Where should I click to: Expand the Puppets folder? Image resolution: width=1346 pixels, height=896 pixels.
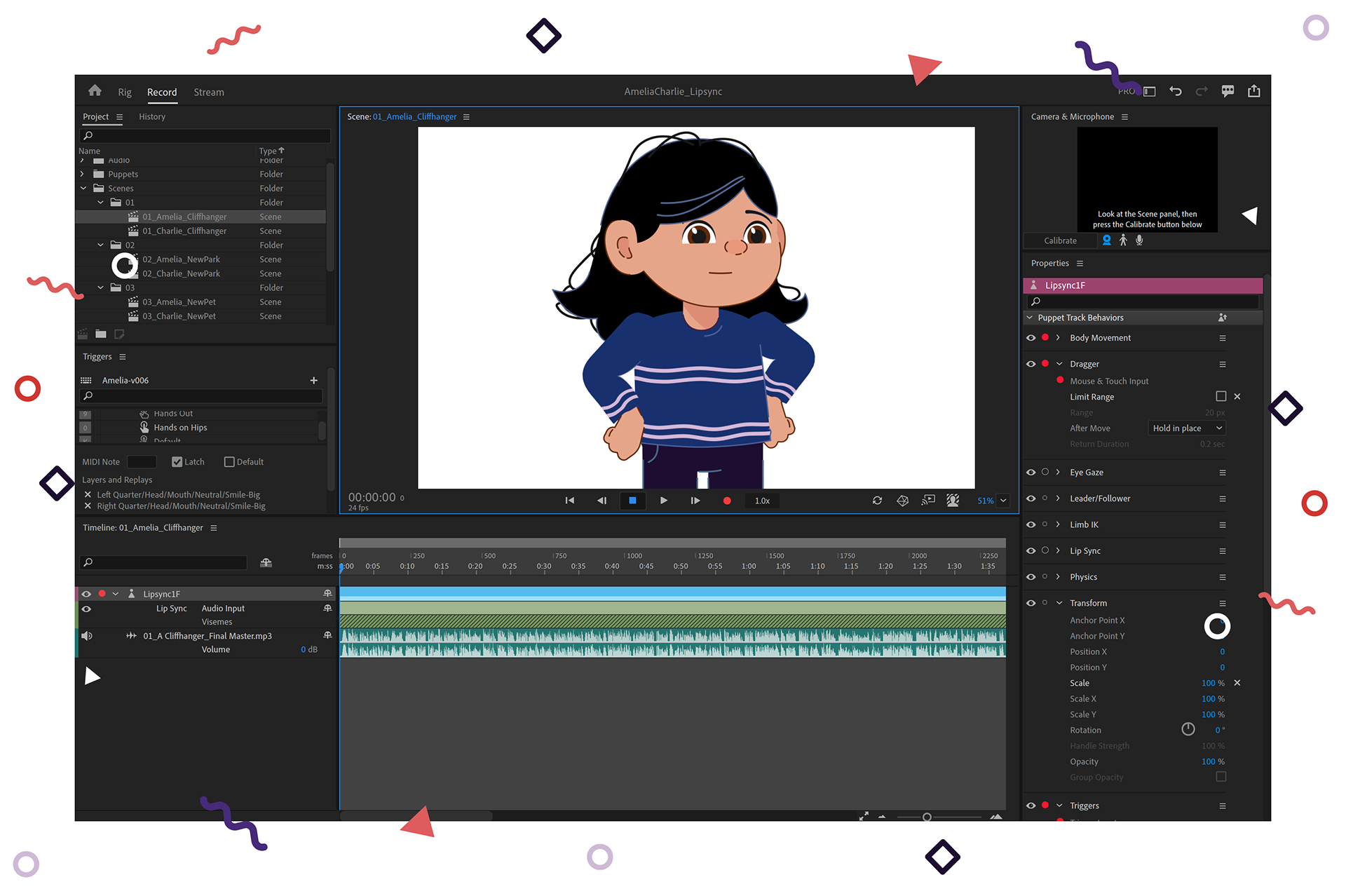(x=83, y=174)
